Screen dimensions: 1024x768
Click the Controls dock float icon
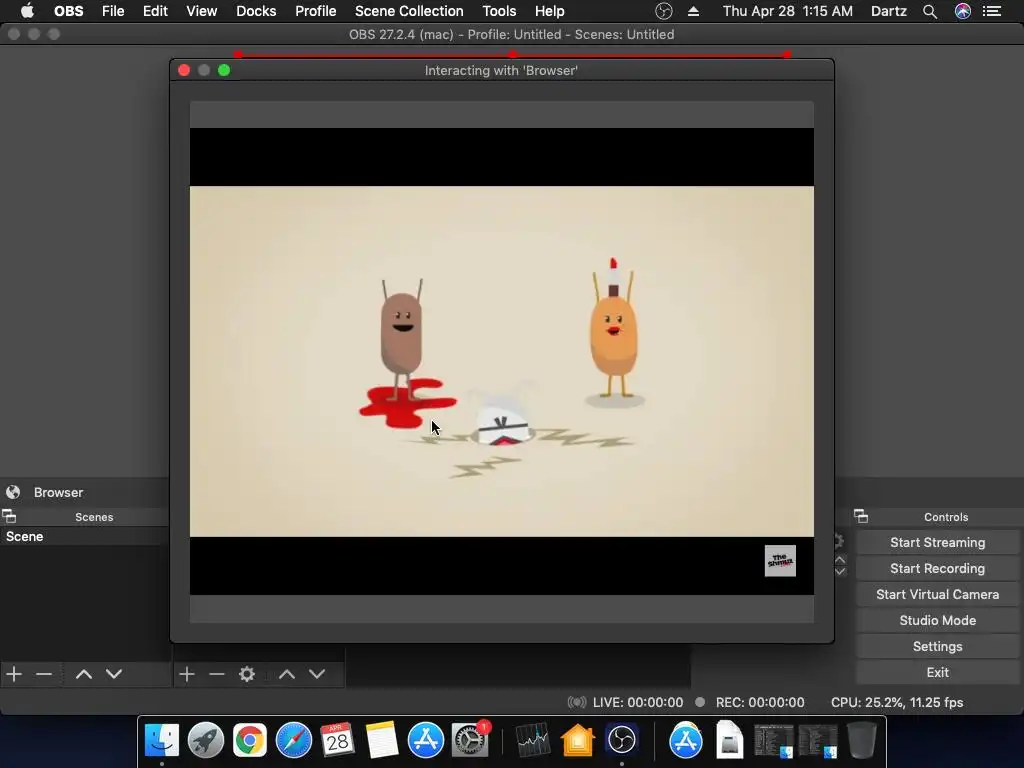click(x=861, y=517)
